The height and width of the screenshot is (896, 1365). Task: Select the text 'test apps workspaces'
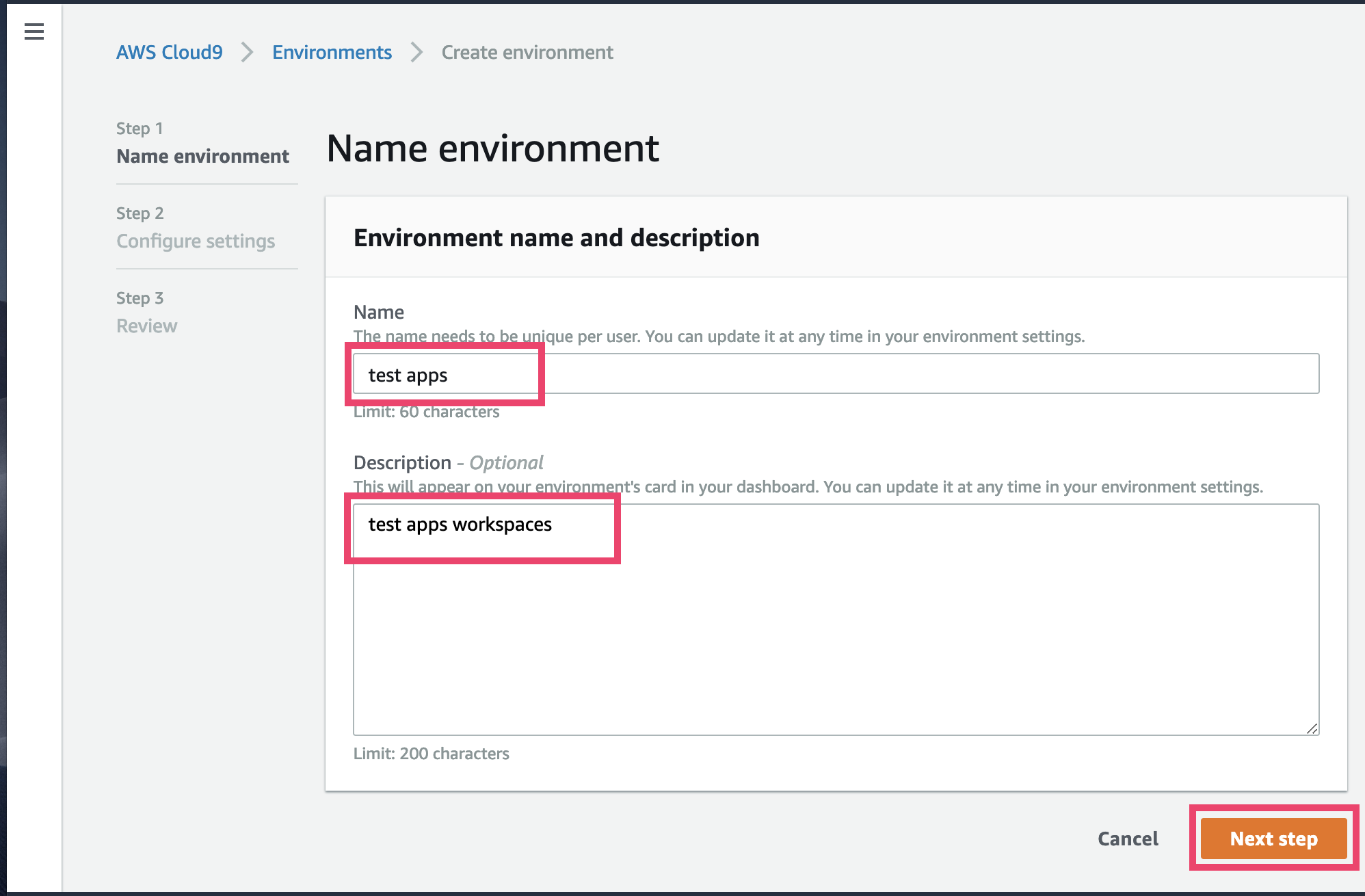point(459,525)
